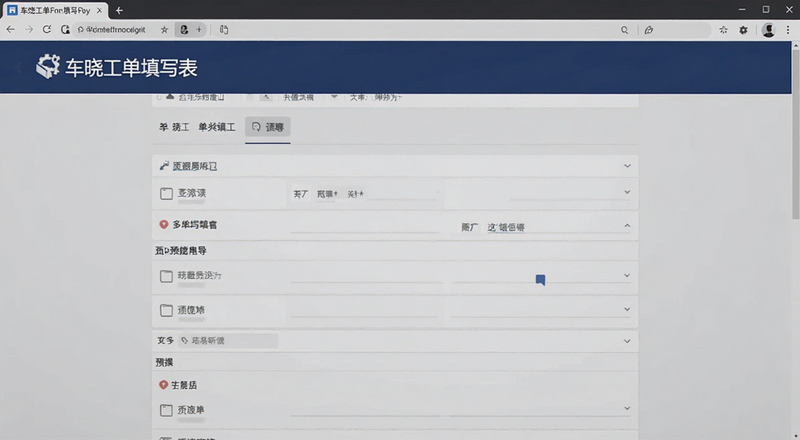Screen dimensions: 800x440
Task: Click the site info icon in the address bar
Action: click(x=81, y=30)
